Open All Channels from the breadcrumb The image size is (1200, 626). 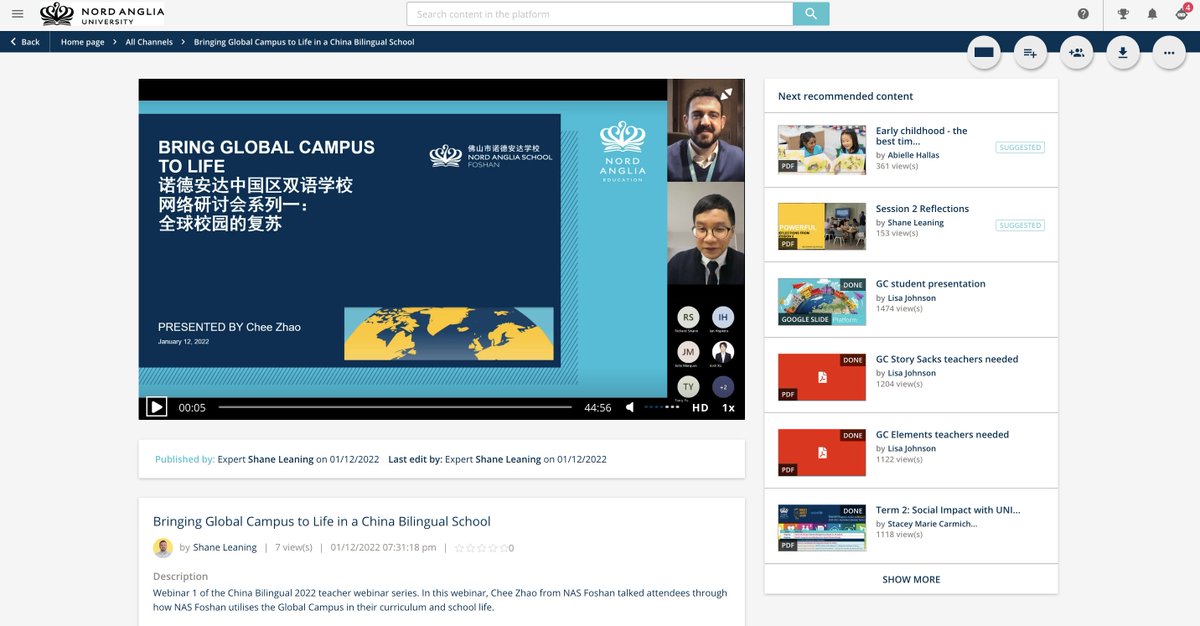coord(148,41)
